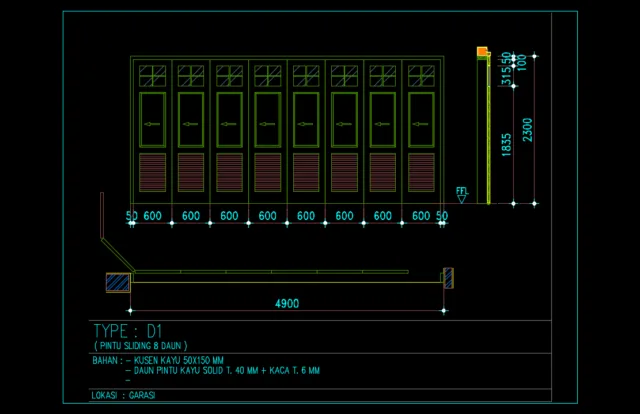Select the fourth leaf's middle glass panel
The width and height of the screenshot is (640, 414).
click(x=267, y=120)
